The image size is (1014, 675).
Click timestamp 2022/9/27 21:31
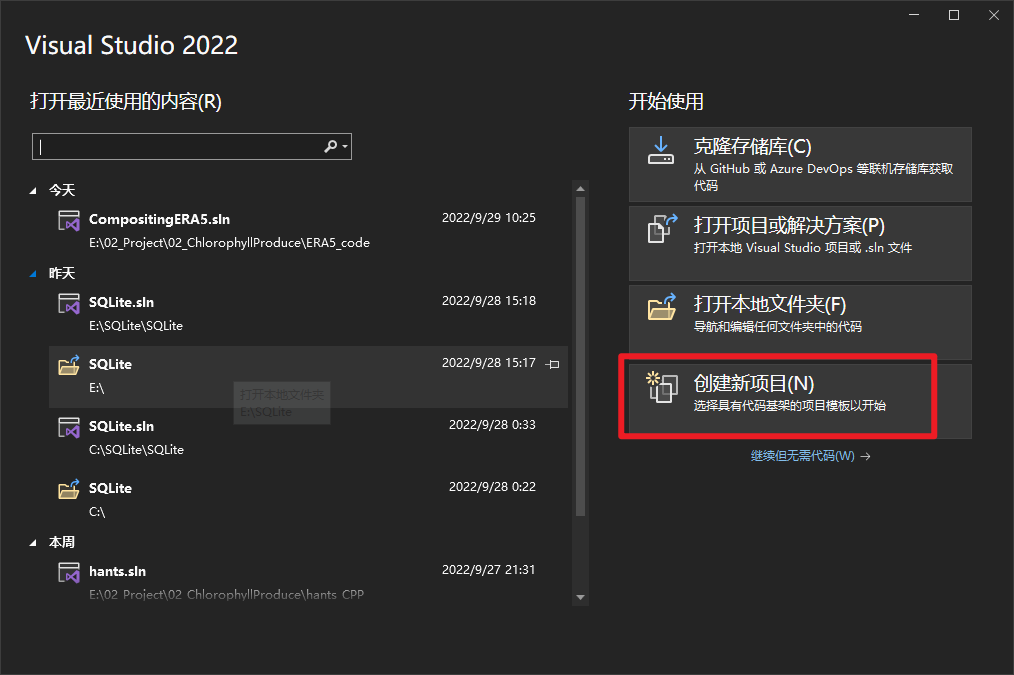click(x=489, y=570)
